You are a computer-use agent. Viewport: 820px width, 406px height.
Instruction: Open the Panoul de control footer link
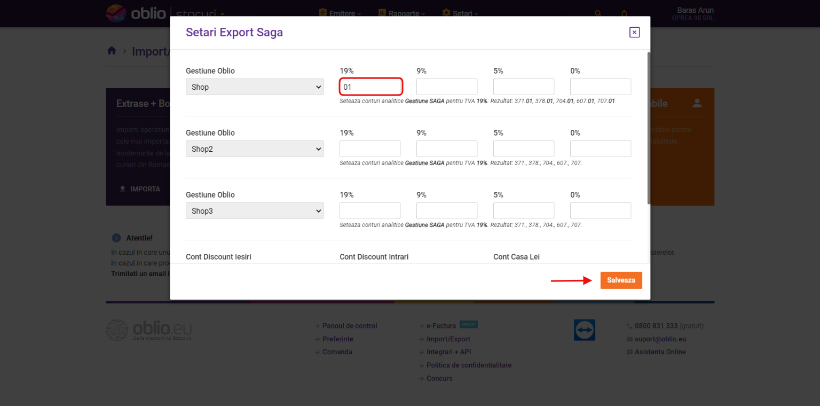click(350, 325)
